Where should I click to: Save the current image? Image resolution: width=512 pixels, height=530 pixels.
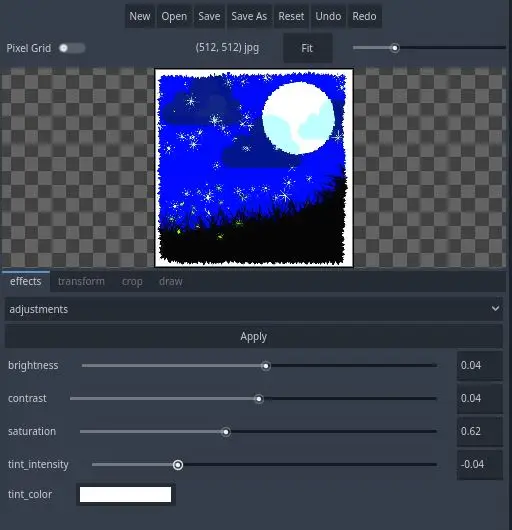pos(209,16)
